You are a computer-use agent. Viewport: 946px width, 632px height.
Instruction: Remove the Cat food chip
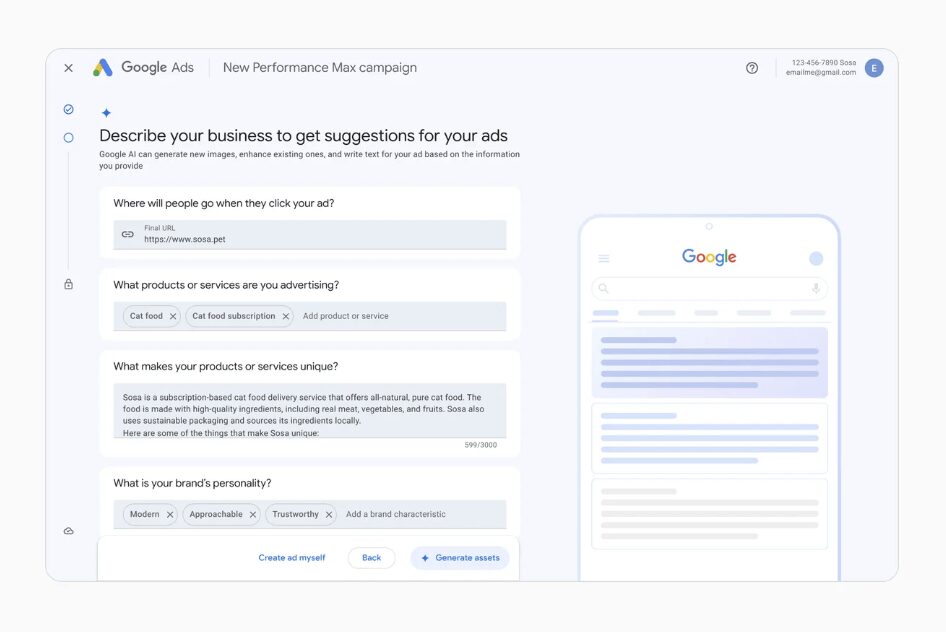click(173, 316)
